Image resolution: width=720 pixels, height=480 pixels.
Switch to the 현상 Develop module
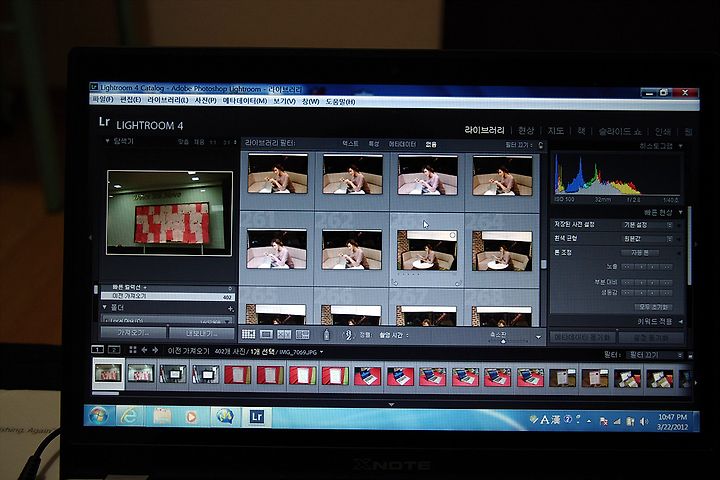(x=526, y=130)
